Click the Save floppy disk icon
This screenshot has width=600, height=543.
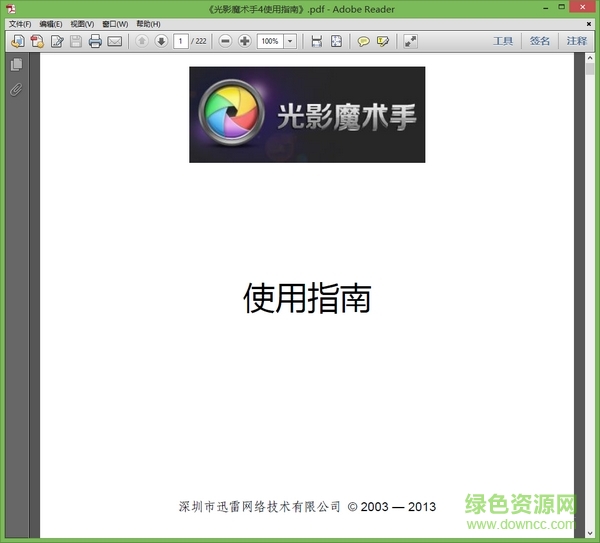click(x=76, y=41)
